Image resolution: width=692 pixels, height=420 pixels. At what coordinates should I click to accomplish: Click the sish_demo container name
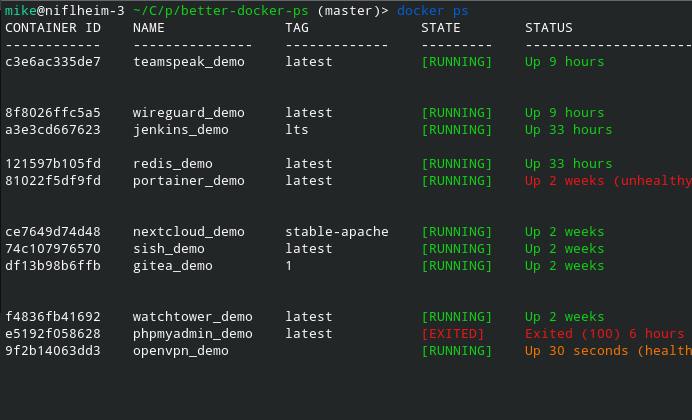169,249
